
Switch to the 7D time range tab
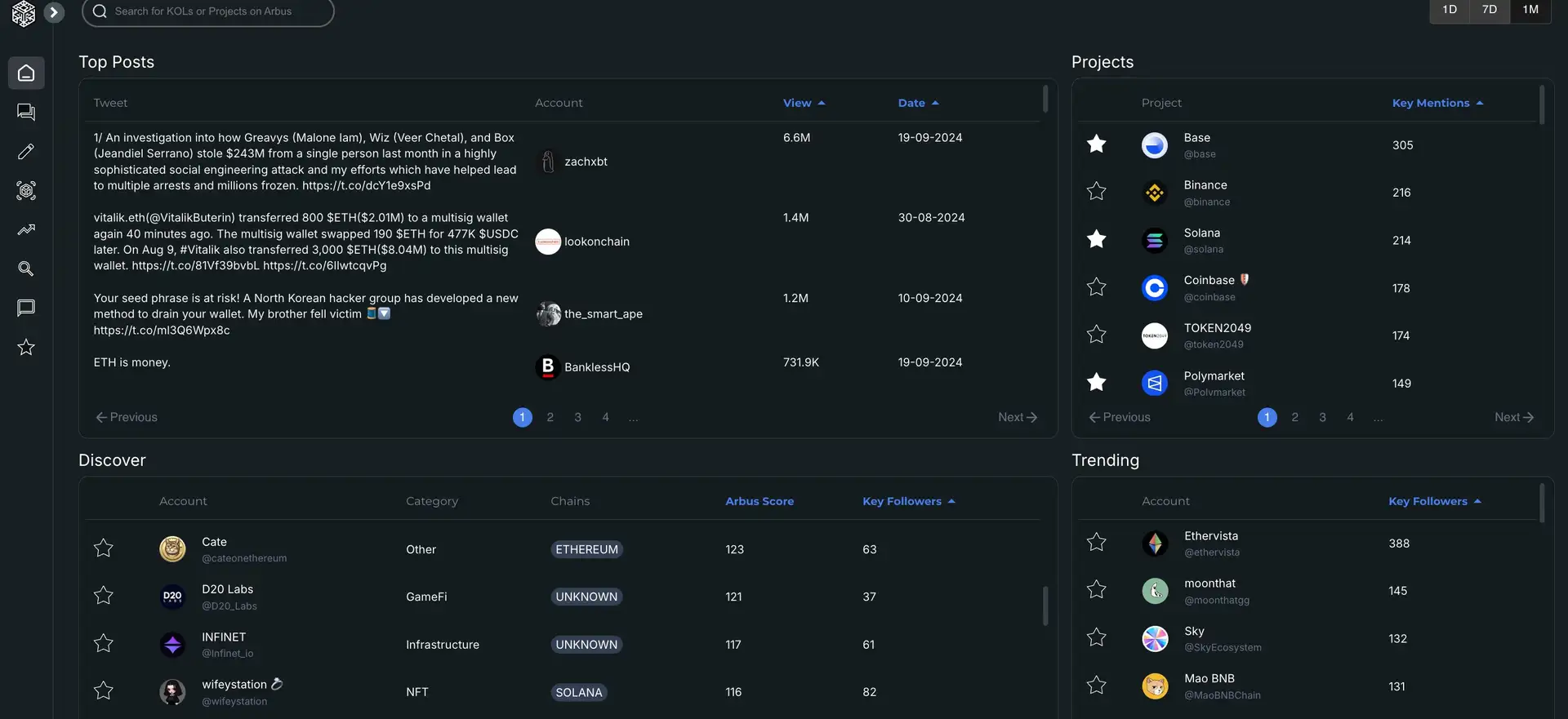coord(1490,10)
